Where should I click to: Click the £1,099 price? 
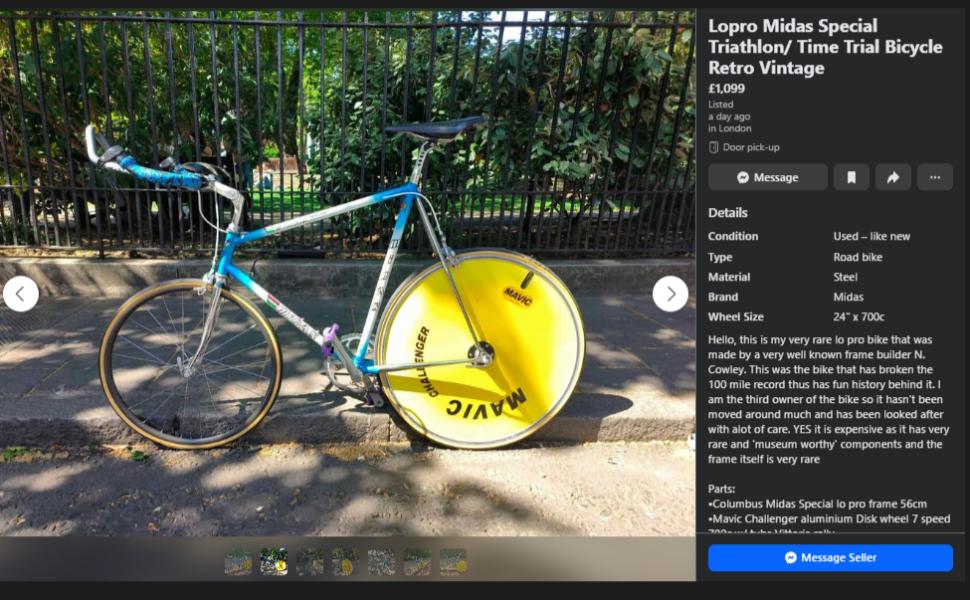(726, 88)
